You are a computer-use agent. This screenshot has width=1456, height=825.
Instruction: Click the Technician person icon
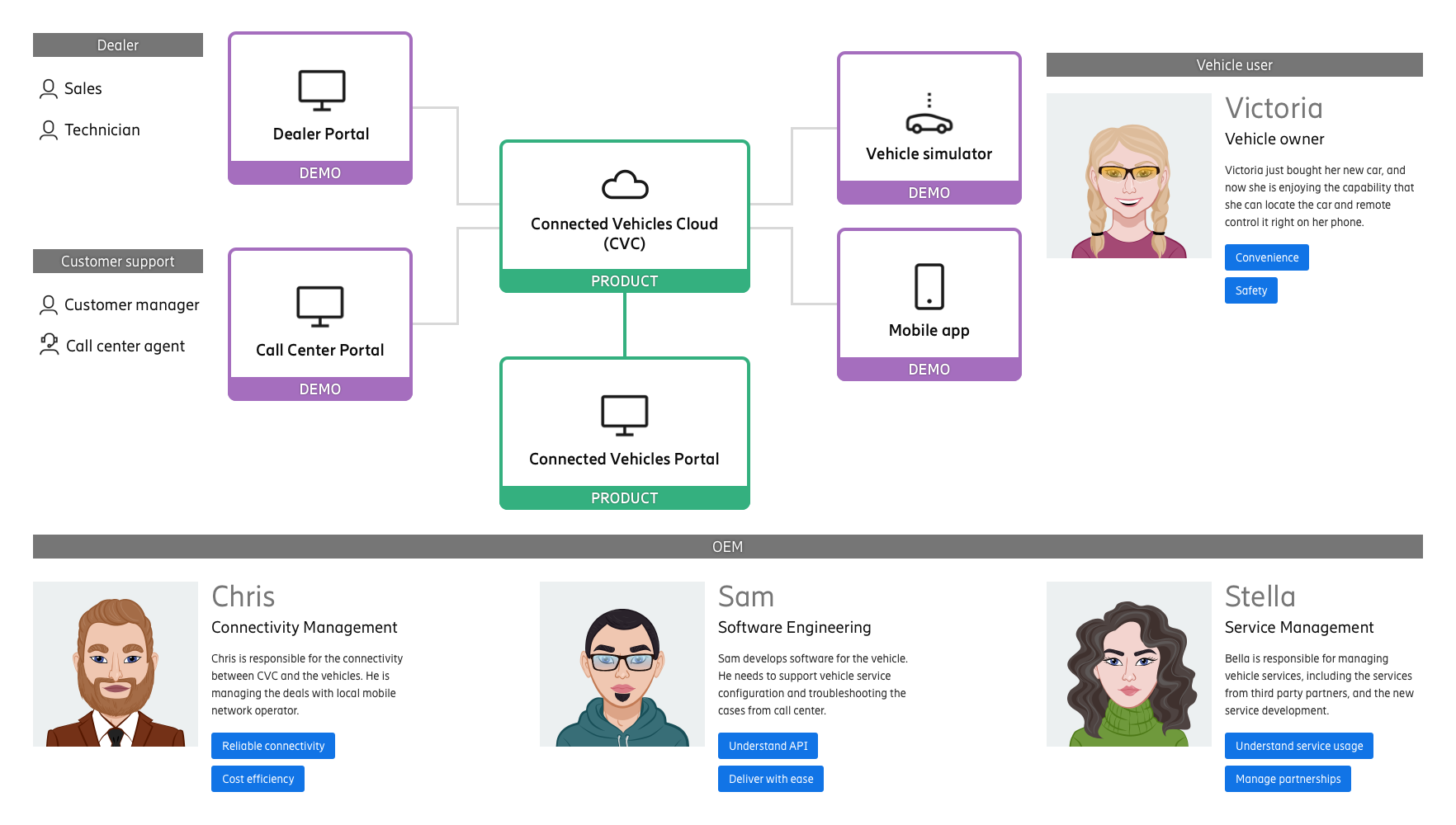(x=49, y=130)
